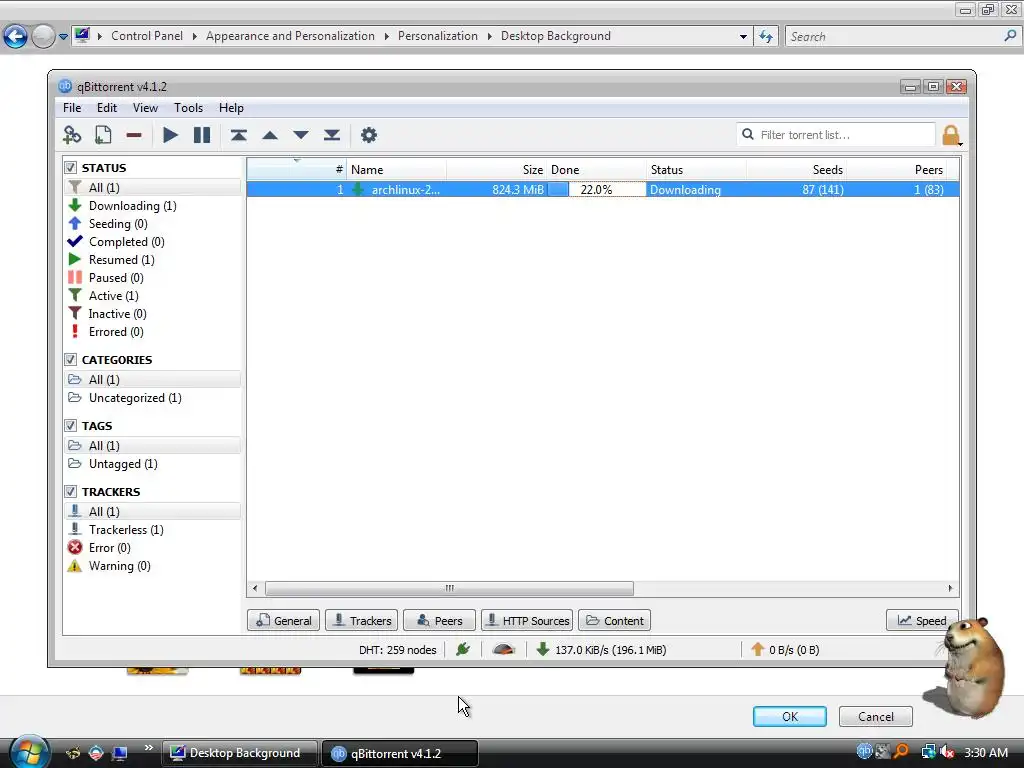Click the orange upload speed arrow in status bar
Viewport: 1024px width, 768px height.
click(758, 649)
